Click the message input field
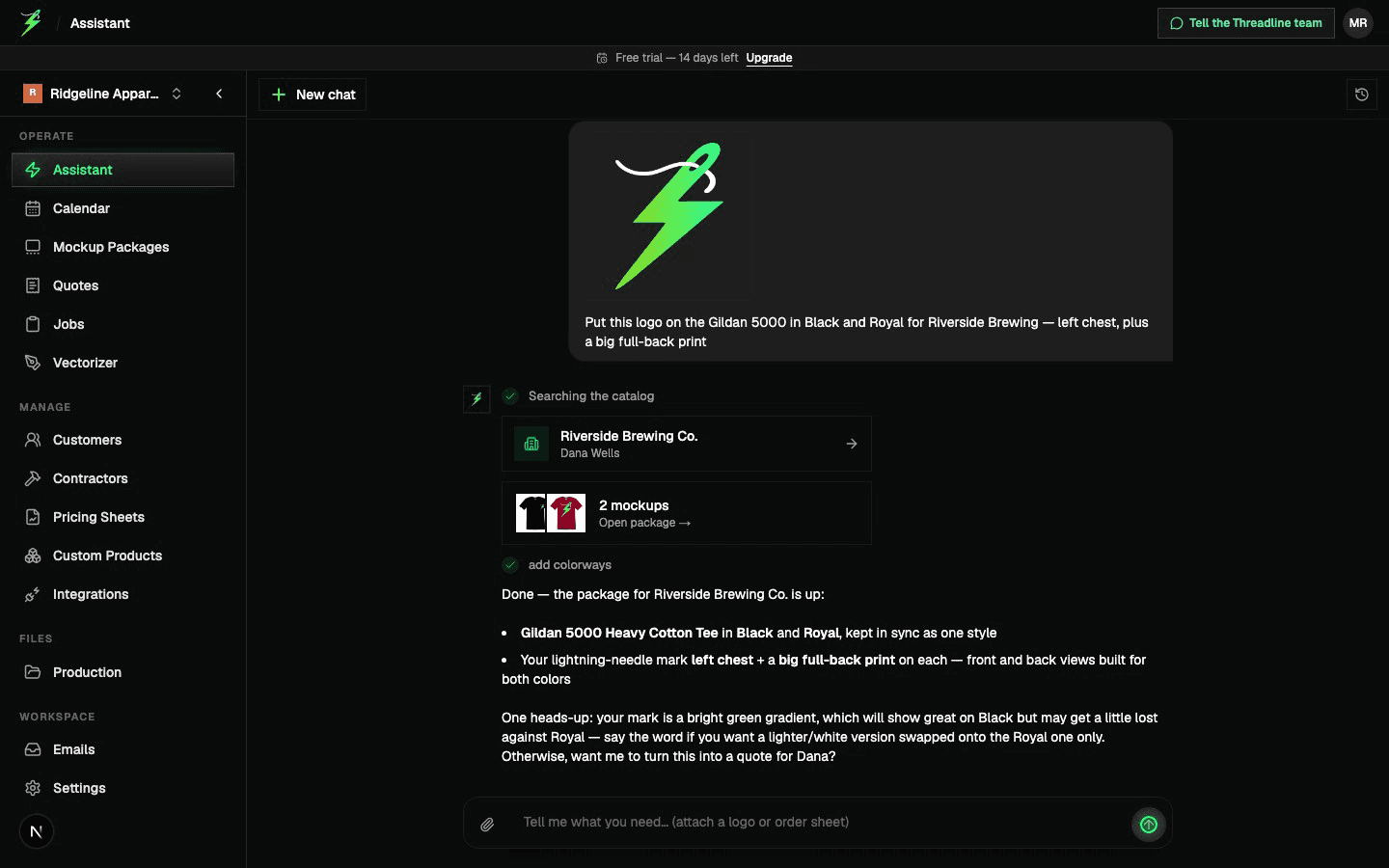 coord(820,823)
